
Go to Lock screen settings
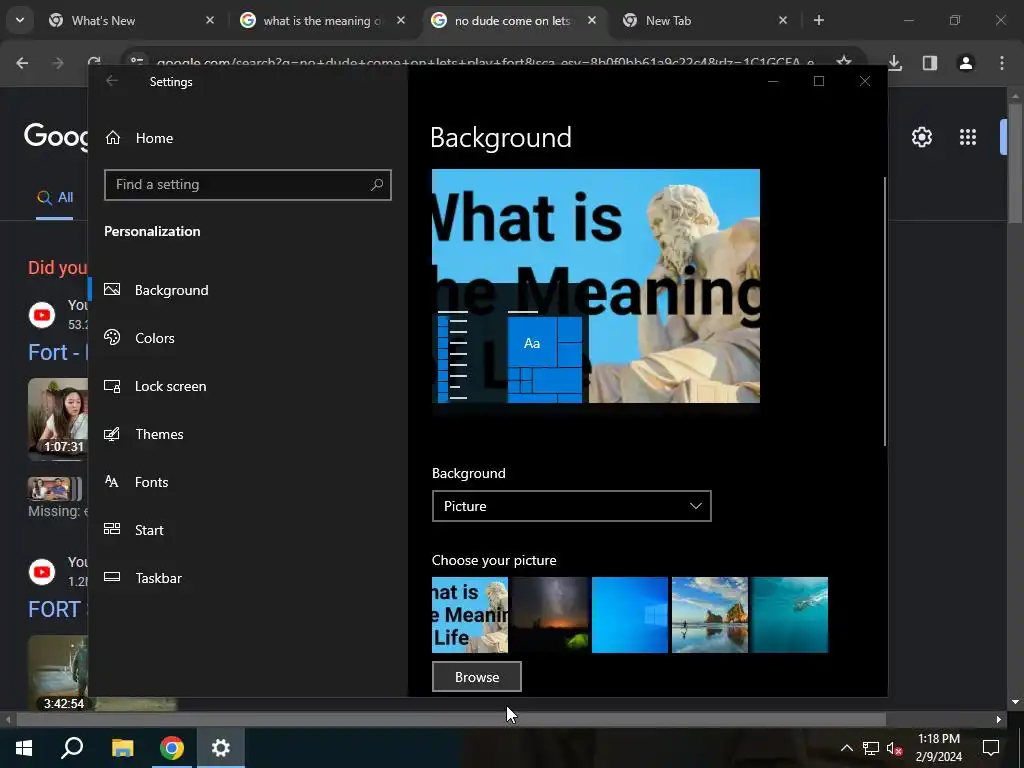(248, 386)
